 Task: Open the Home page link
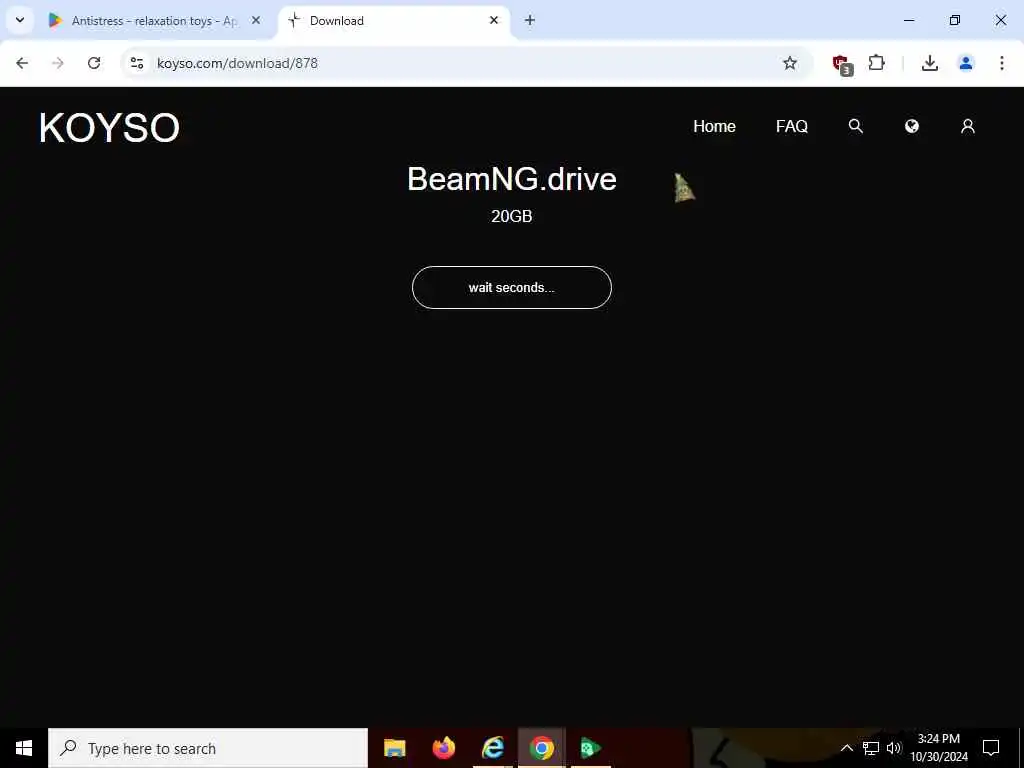[714, 126]
